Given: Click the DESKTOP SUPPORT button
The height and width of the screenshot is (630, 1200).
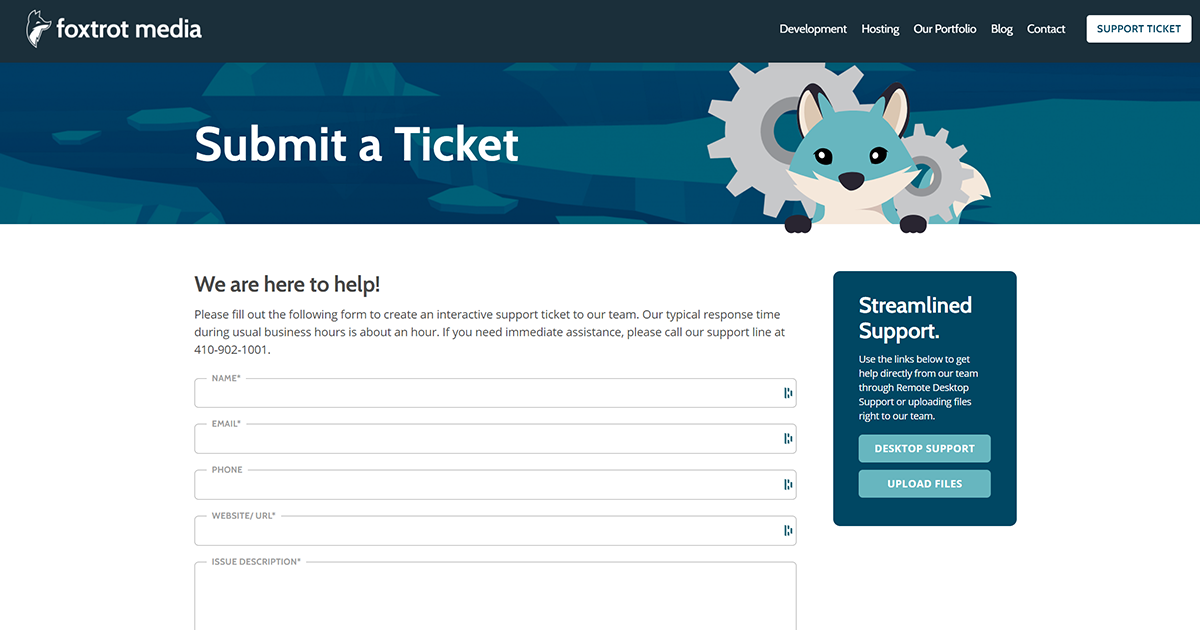Looking at the screenshot, I should point(924,448).
